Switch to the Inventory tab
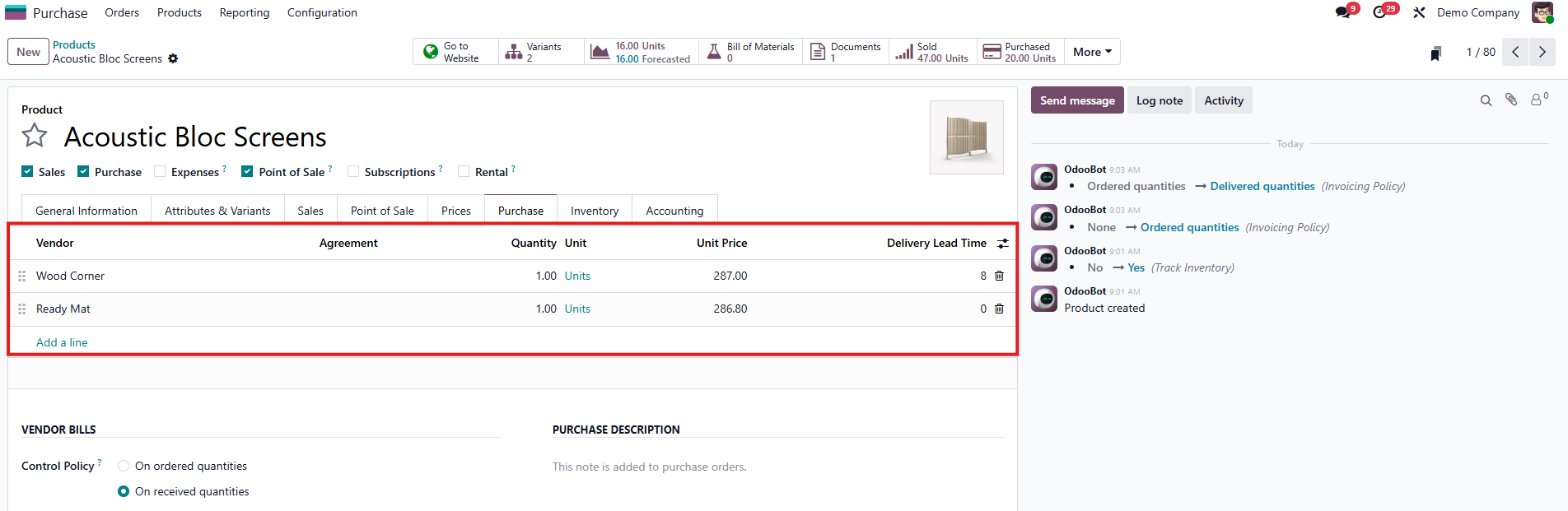This screenshot has height=511, width=1568. coord(595,211)
